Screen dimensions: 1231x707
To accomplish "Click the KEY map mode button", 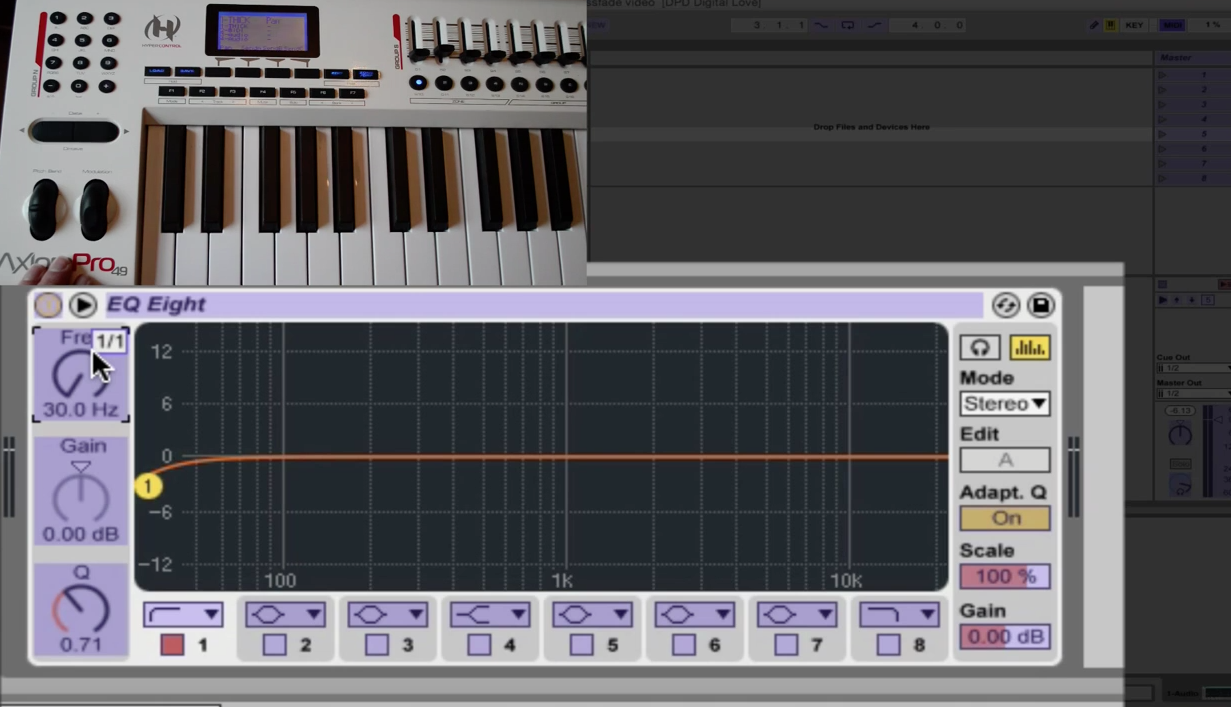I will click(1134, 25).
